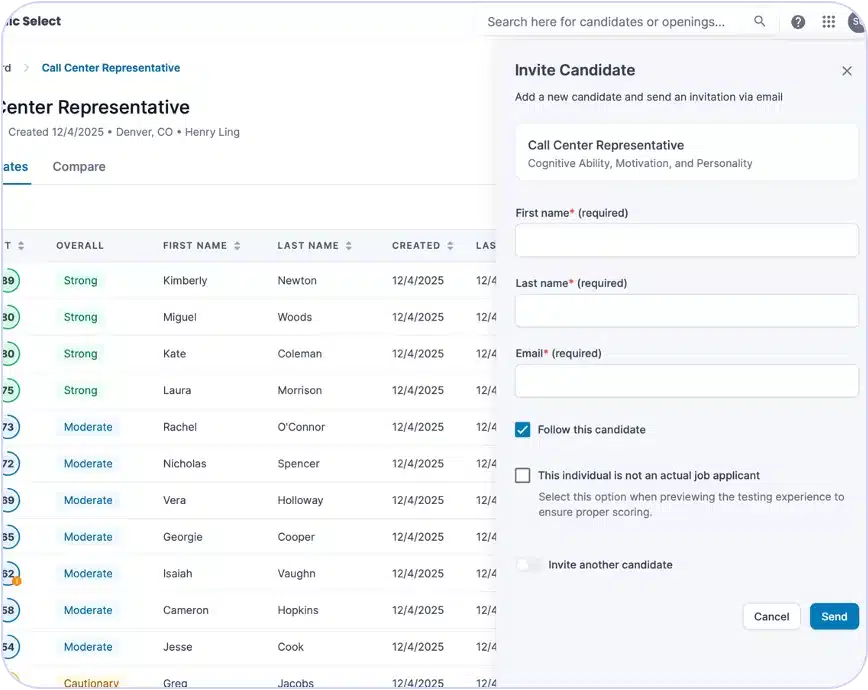Viewport: 868px width, 690px height.
Task: Select first name Nicholas
Action: tap(184, 464)
